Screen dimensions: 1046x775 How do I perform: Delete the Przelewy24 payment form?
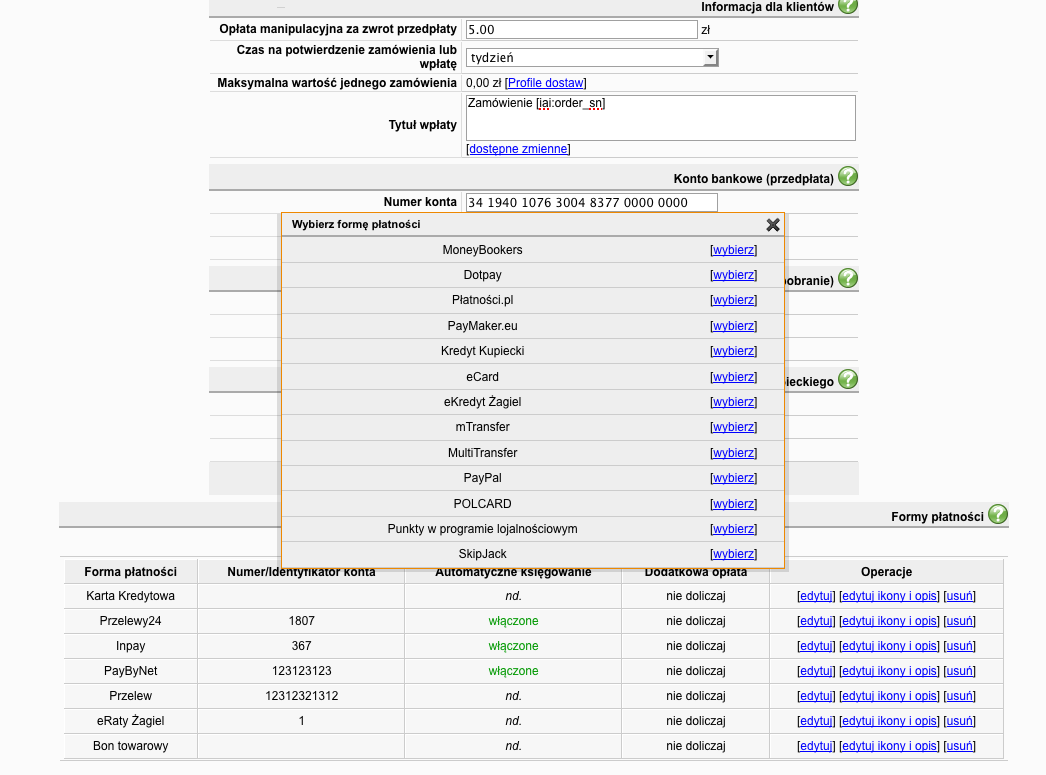click(959, 621)
